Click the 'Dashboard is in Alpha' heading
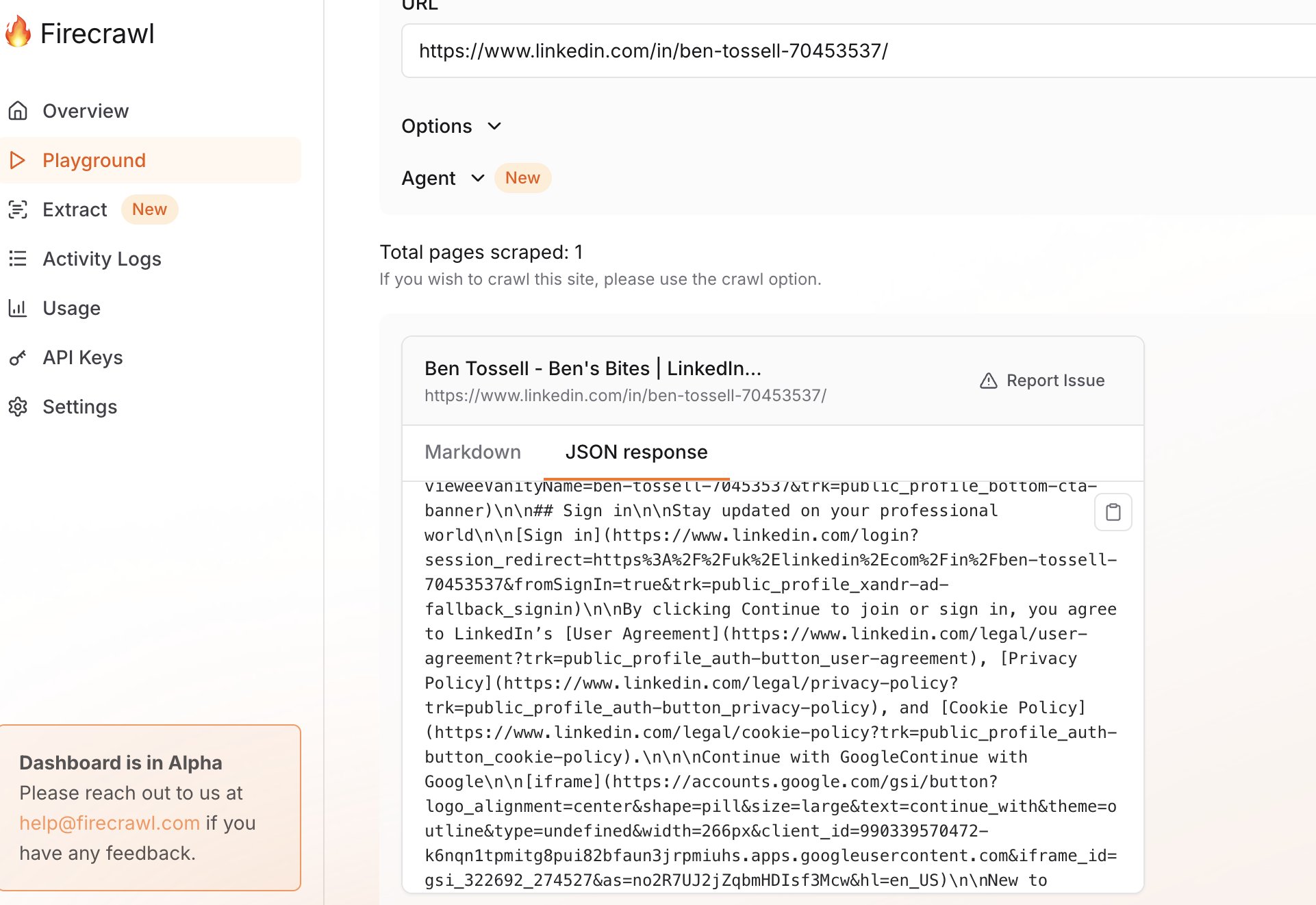The image size is (1316, 905). 121,763
